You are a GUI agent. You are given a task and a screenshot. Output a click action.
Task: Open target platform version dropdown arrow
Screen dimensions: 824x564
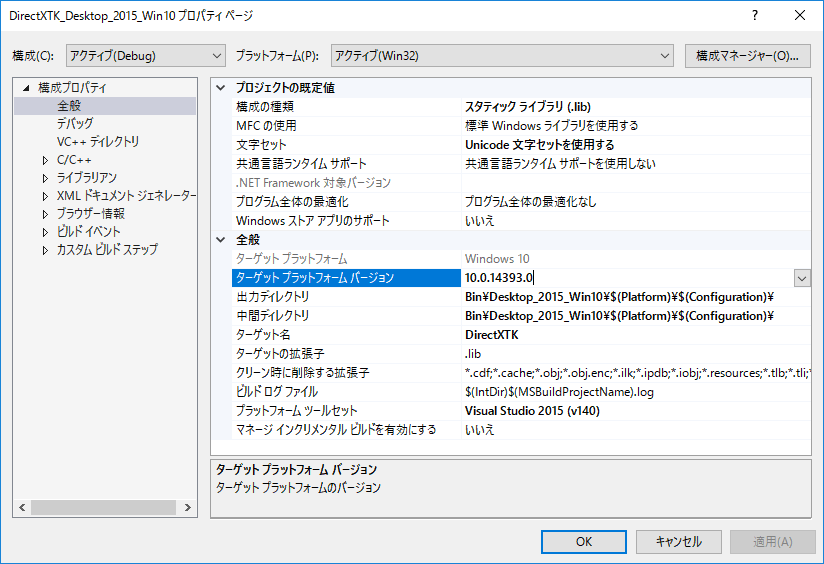802,278
